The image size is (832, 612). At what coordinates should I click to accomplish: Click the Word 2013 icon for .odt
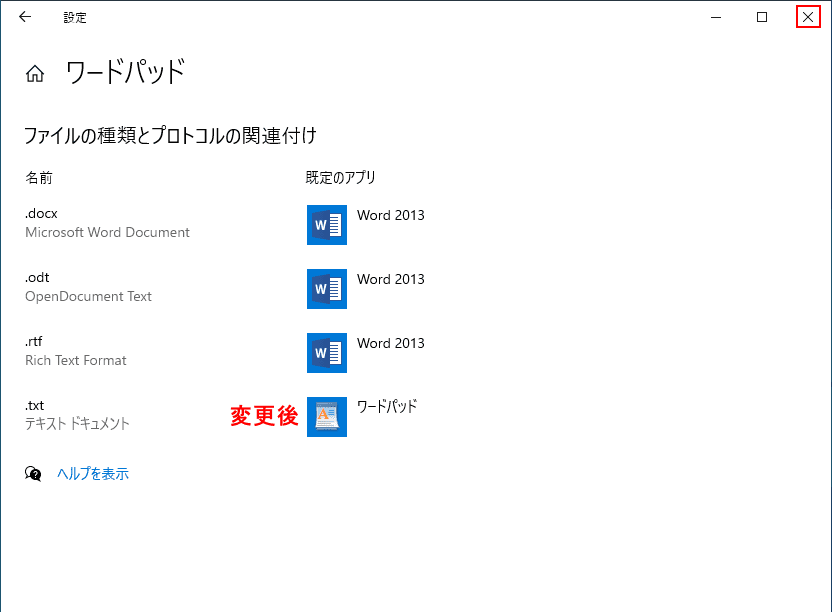[x=327, y=289]
